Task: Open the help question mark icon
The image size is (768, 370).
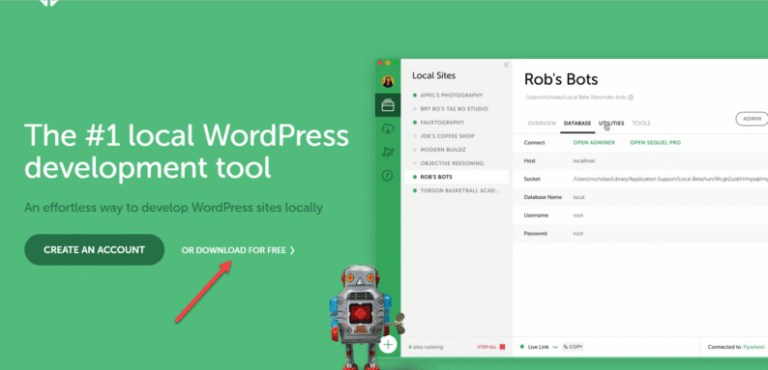Action: pyautogui.click(x=387, y=175)
